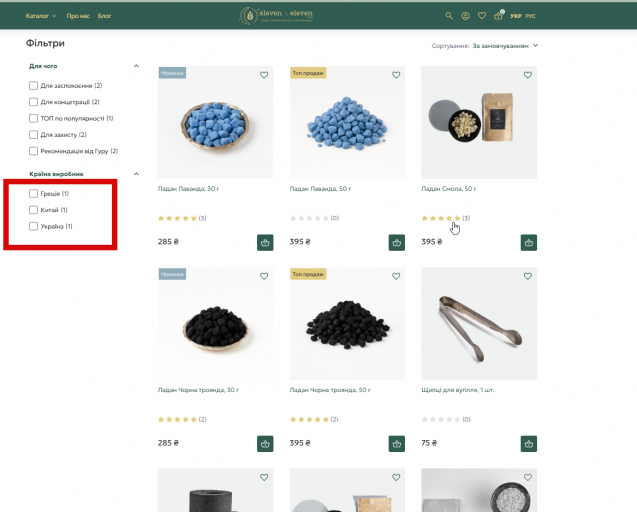
Task: Open the sorting За замовчуванням dropdown
Action: [x=505, y=46]
